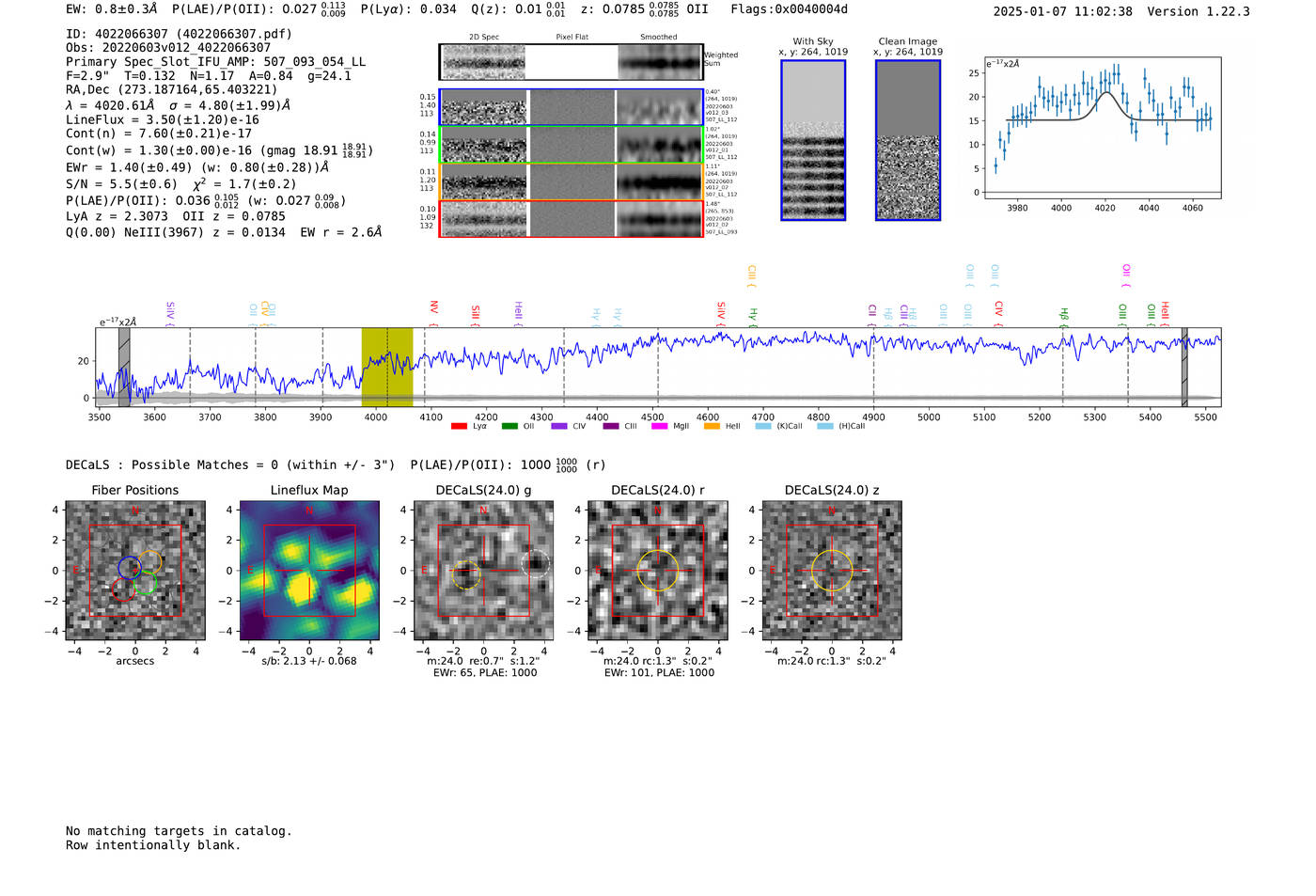The image size is (1316, 896).
Task: Open the Lineflux Map image
Action: pos(309,571)
